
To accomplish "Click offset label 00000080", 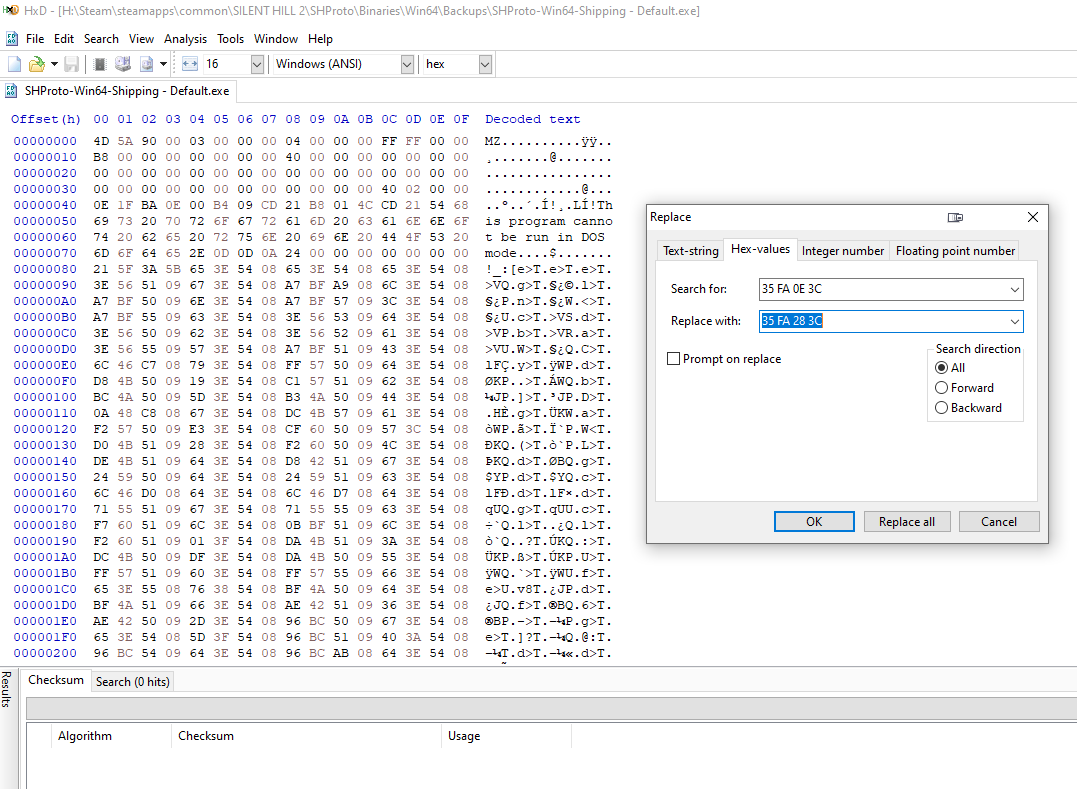I will 45,269.
